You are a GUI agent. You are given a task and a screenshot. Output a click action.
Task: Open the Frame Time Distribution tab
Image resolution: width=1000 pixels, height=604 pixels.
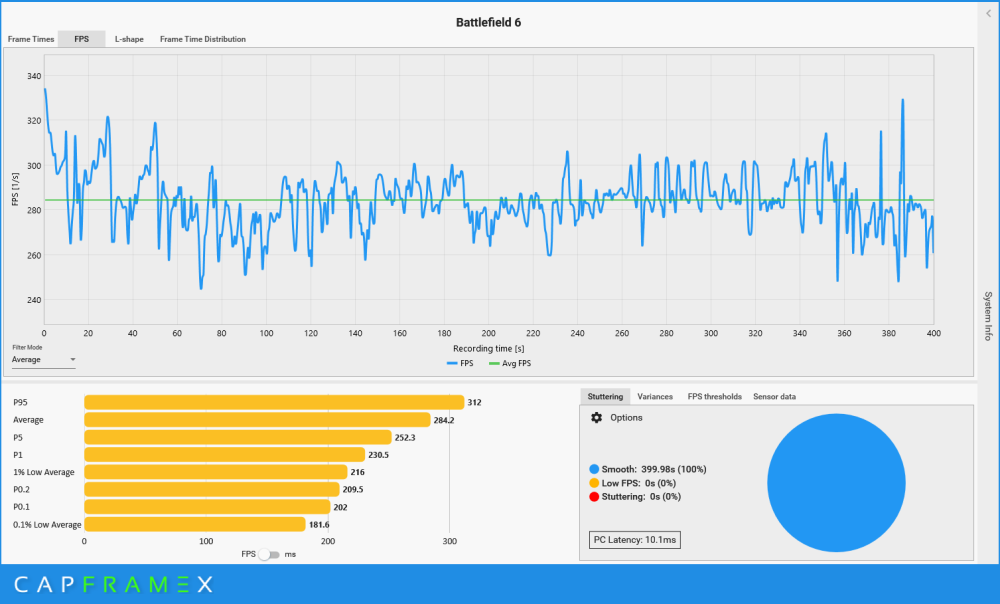click(203, 39)
